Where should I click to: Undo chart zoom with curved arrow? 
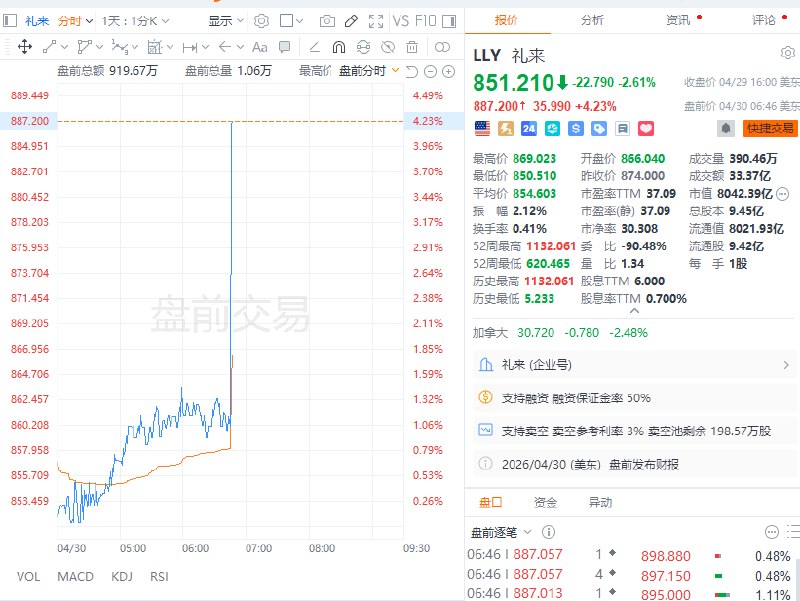click(x=412, y=71)
